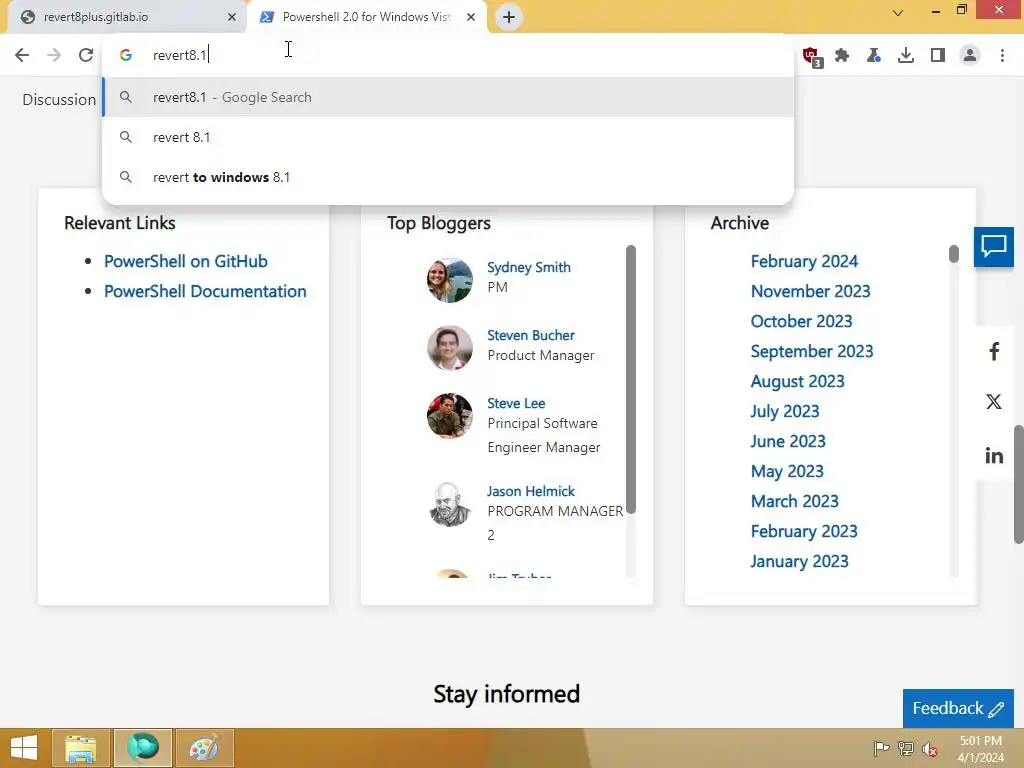The image size is (1024, 768).
Task: Choose the 'revert8.1 - Google Search' suggestion
Action: (448, 97)
